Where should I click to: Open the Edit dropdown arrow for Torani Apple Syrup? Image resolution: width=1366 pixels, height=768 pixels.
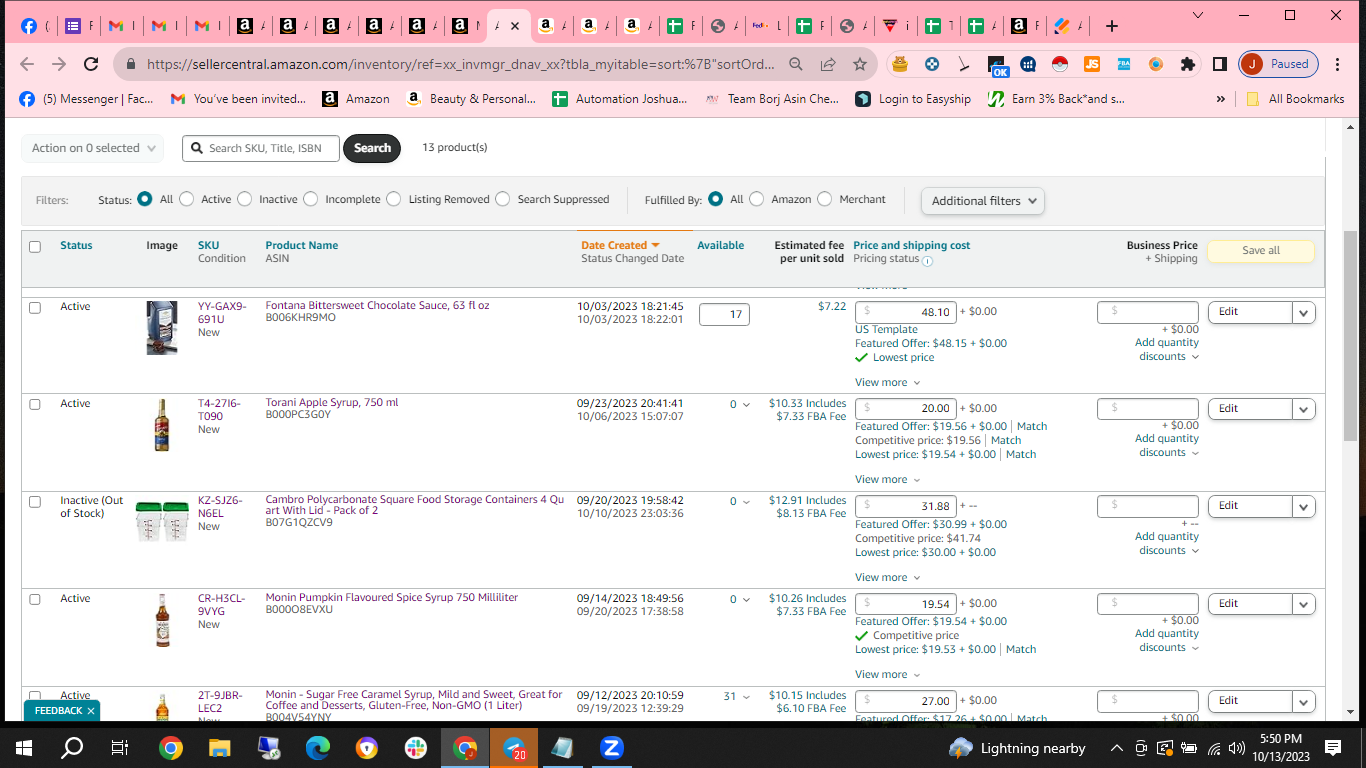coord(1304,409)
